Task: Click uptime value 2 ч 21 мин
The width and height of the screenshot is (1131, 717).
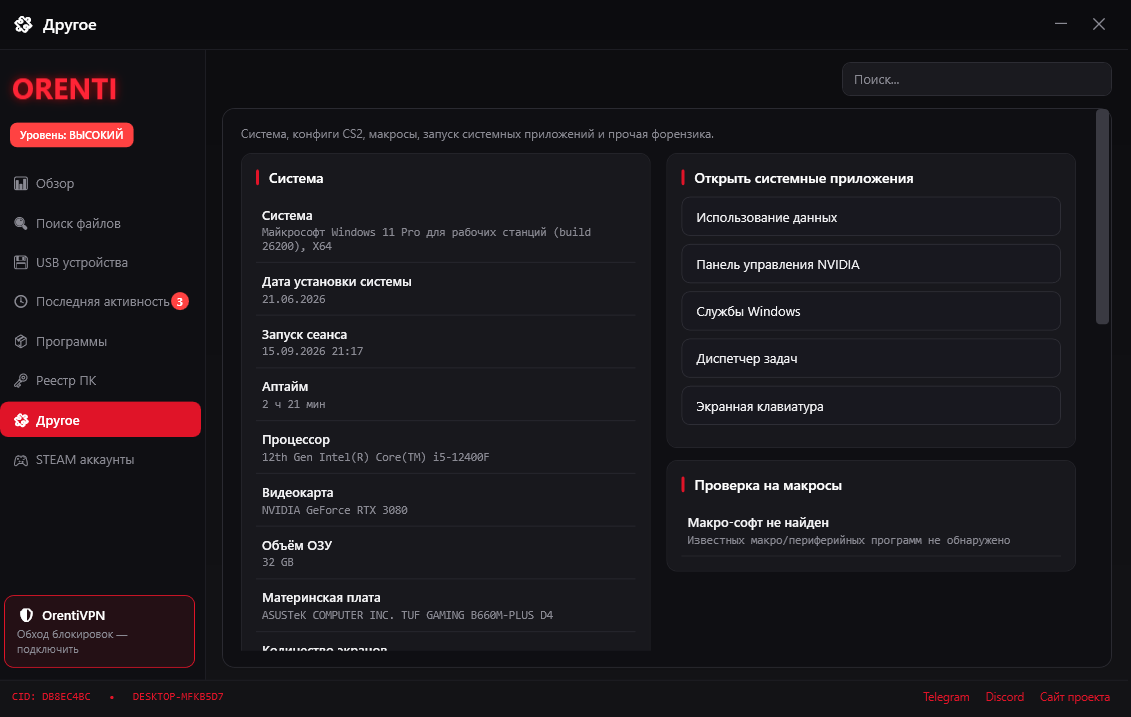Action: pyautogui.click(x=294, y=404)
